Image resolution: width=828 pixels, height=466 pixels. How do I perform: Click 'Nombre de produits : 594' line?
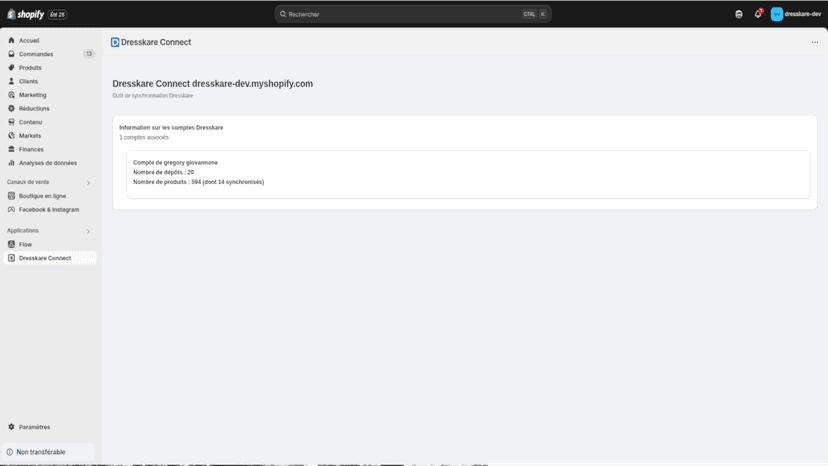click(x=199, y=182)
